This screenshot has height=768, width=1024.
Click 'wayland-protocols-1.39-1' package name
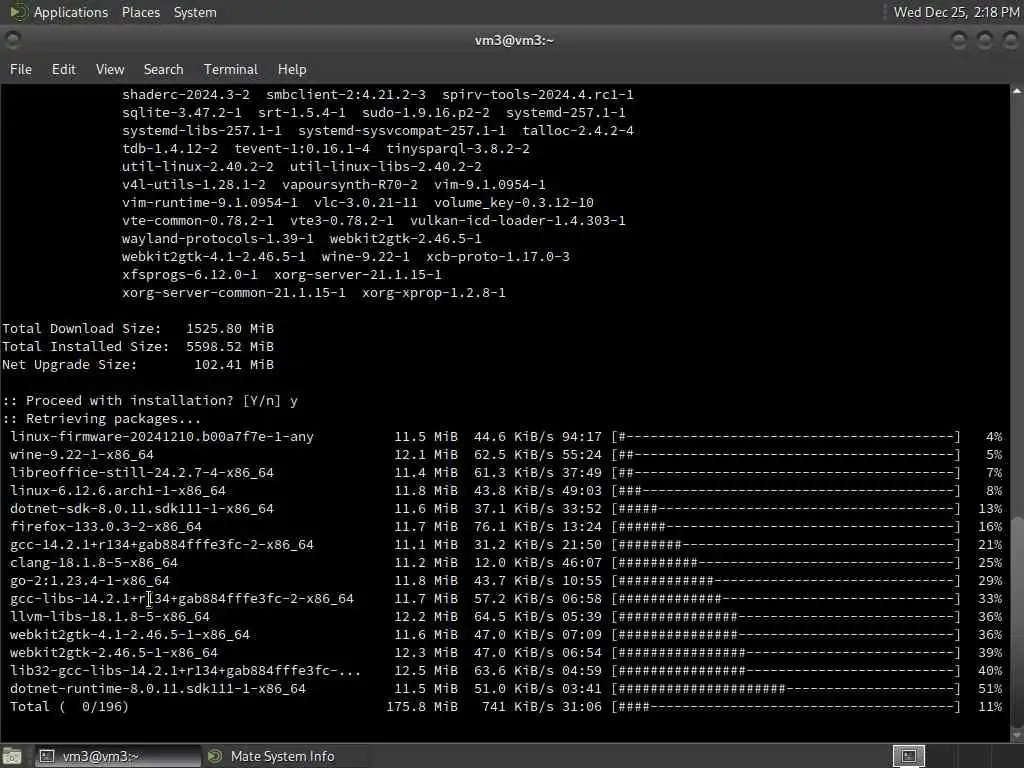click(x=217, y=238)
